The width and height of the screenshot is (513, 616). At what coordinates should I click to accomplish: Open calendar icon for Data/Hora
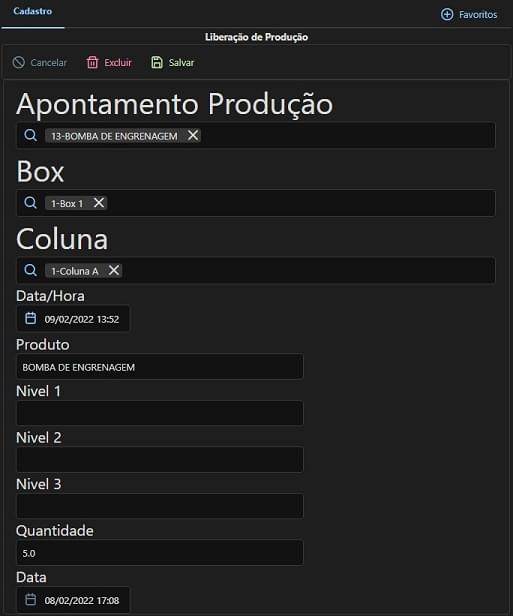point(30,318)
